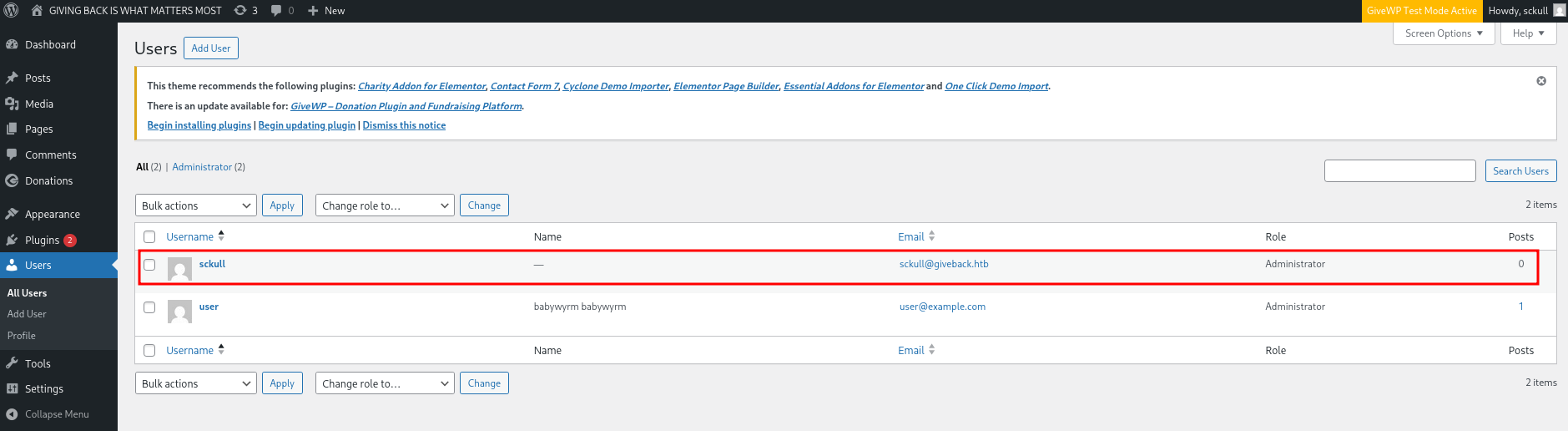Click the WordPress logo icon
1568x431 pixels.
pyautogui.click(x=12, y=11)
